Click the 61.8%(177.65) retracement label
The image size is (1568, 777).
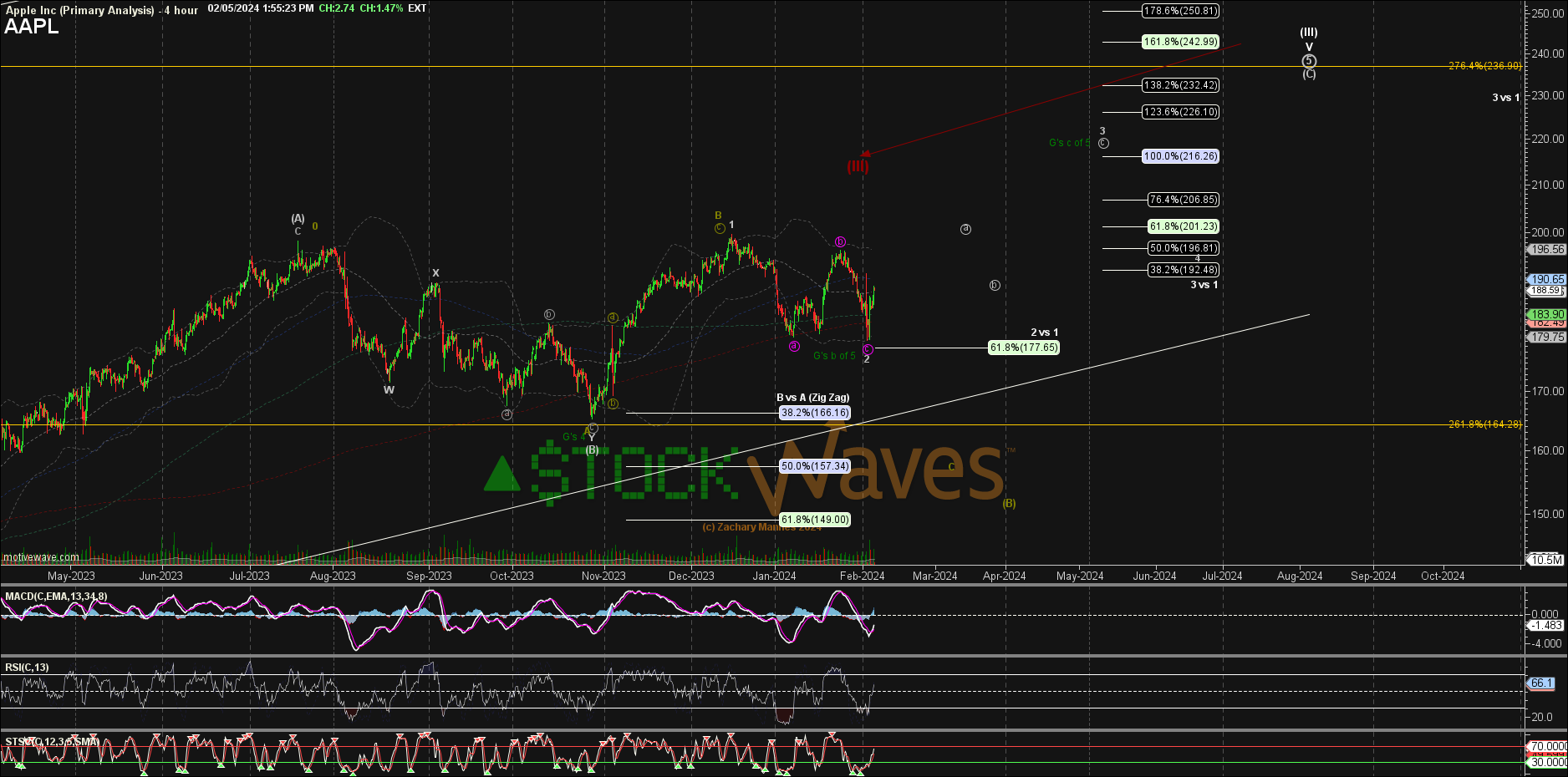(1024, 348)
